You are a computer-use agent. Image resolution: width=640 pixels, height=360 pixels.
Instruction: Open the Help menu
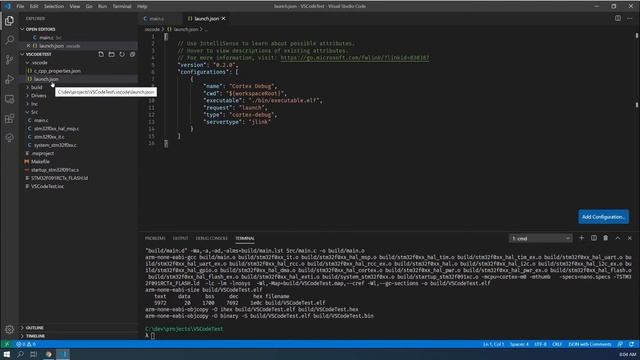click(x=142, y=6)
